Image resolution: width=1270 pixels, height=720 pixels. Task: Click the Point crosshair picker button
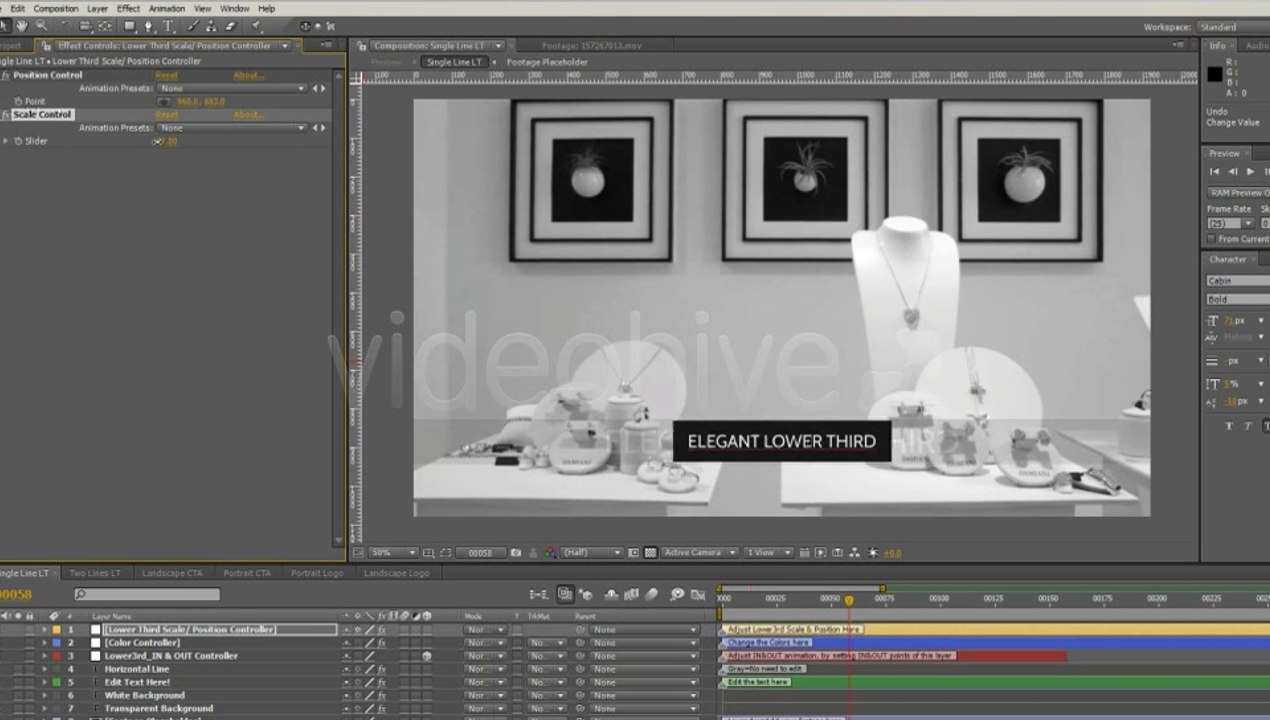pyautogui.click(x=164, y=102)
